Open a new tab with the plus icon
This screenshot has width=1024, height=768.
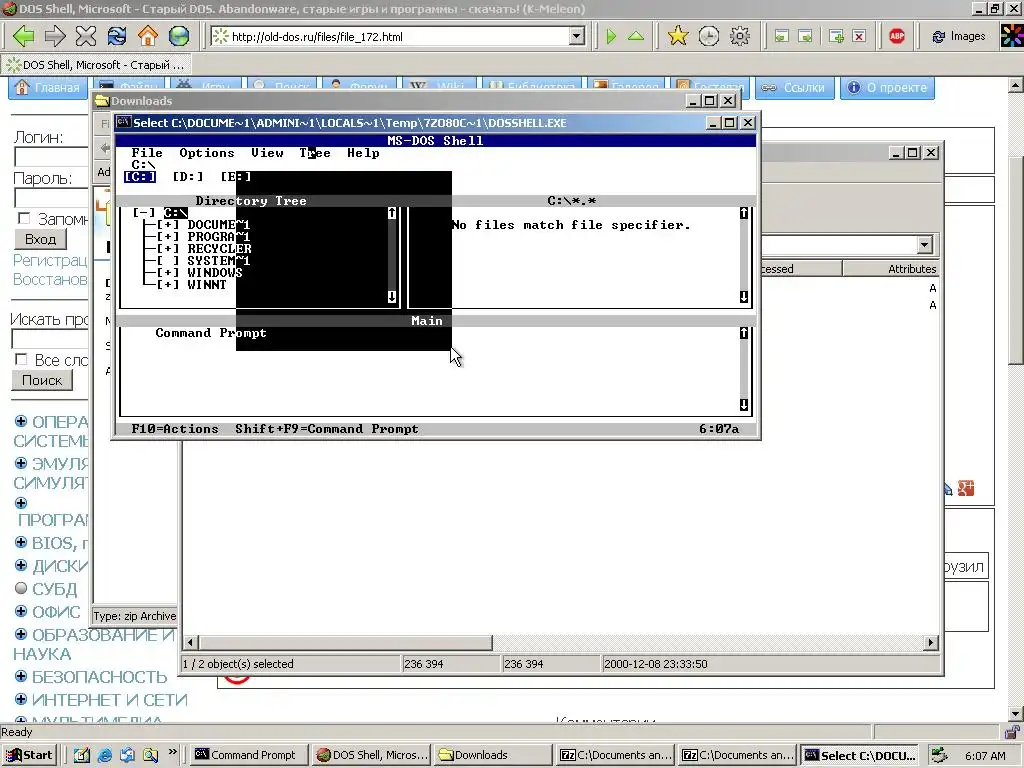tap(836, 37)
